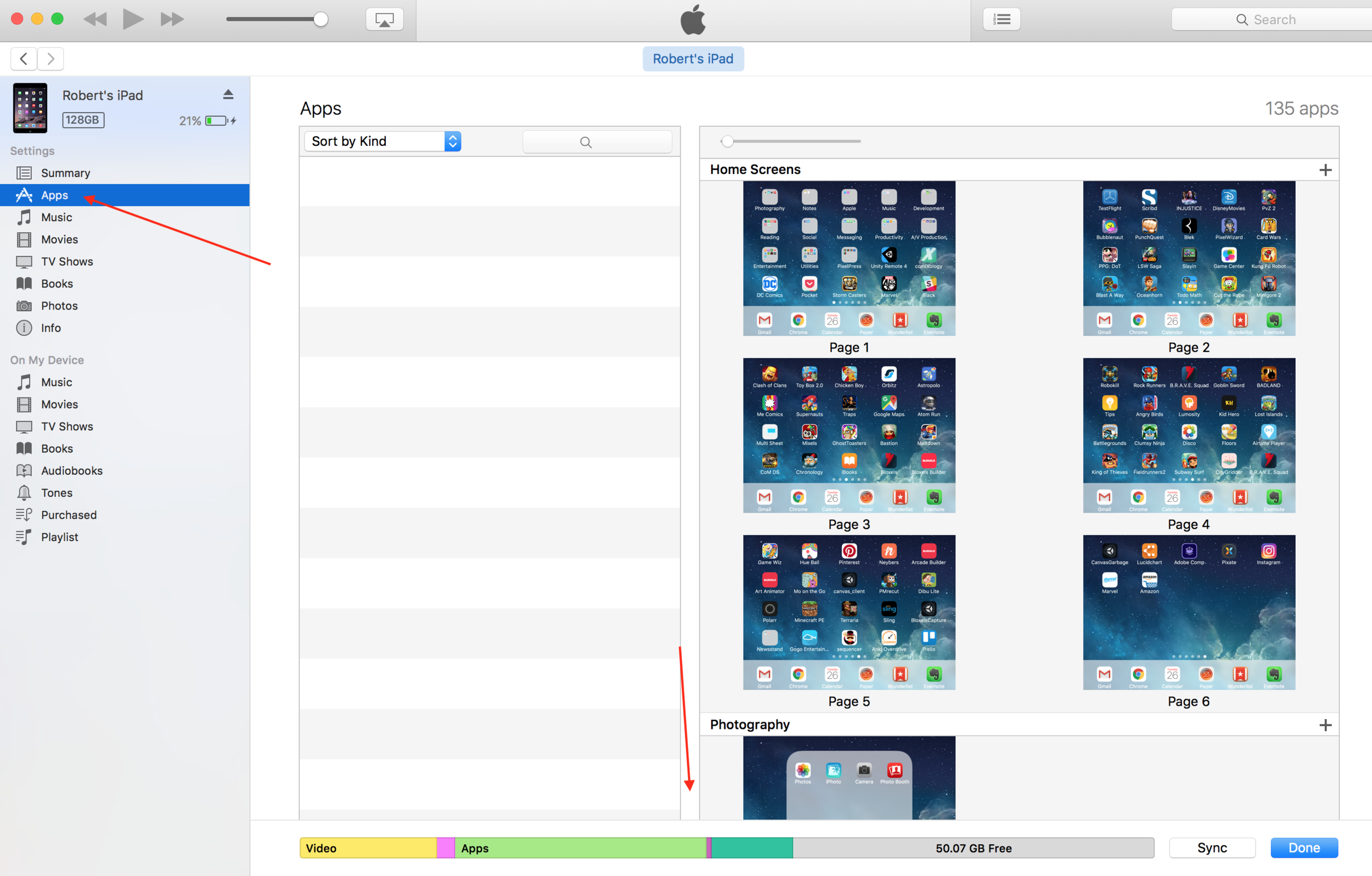Viewport: 1372px width, 876px height.
Task: Click the blue Done button
Action: (x=1303, y=847)
